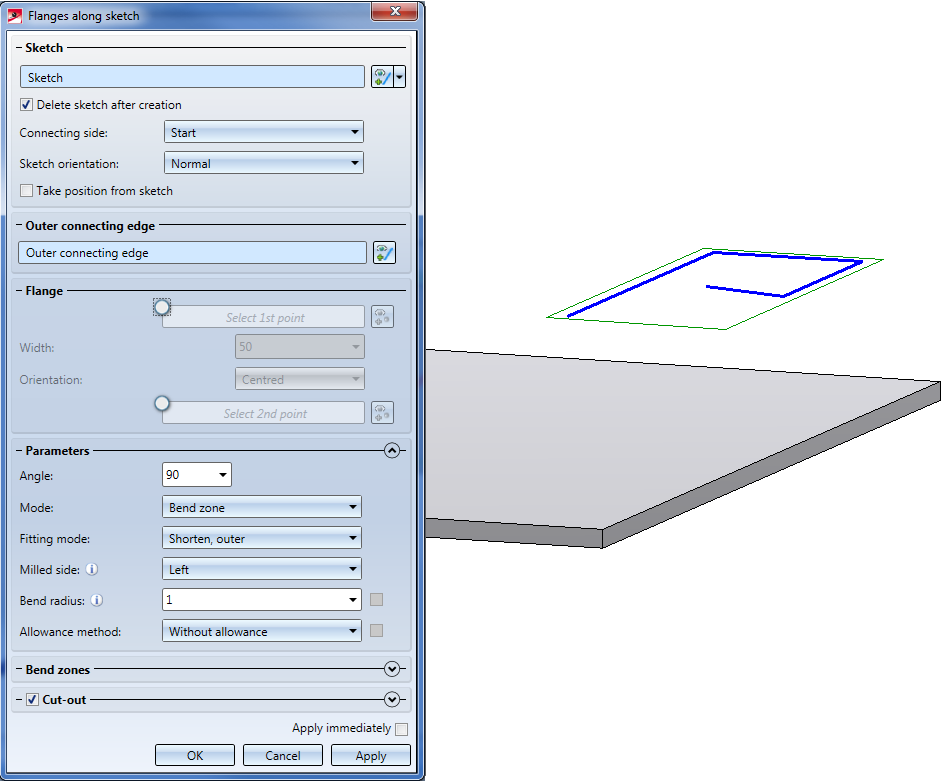
Task: Open the Connecting side dropdown
Action: click(264, 132)
